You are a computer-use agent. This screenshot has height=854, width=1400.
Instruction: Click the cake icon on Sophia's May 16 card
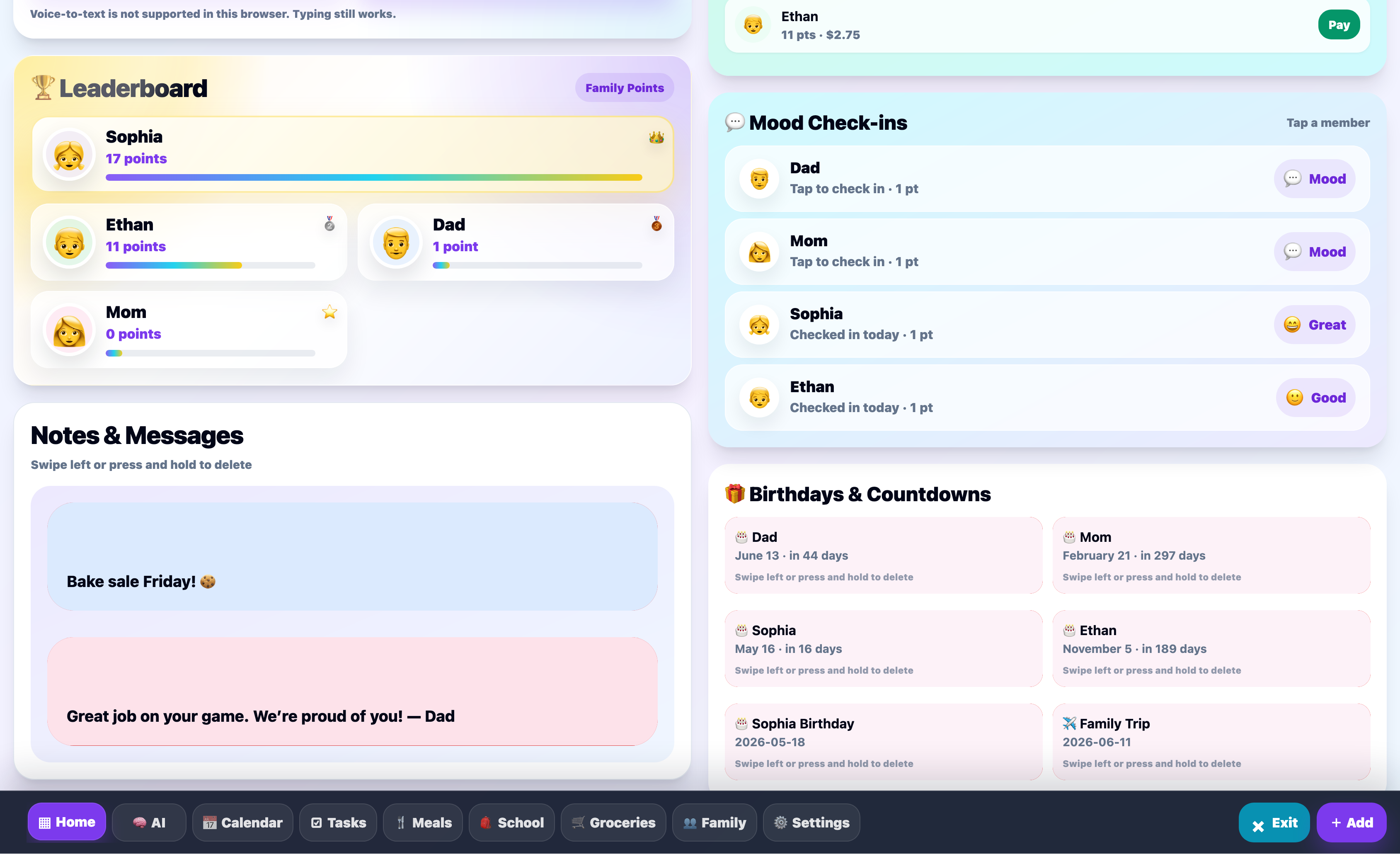pos(741,630)
